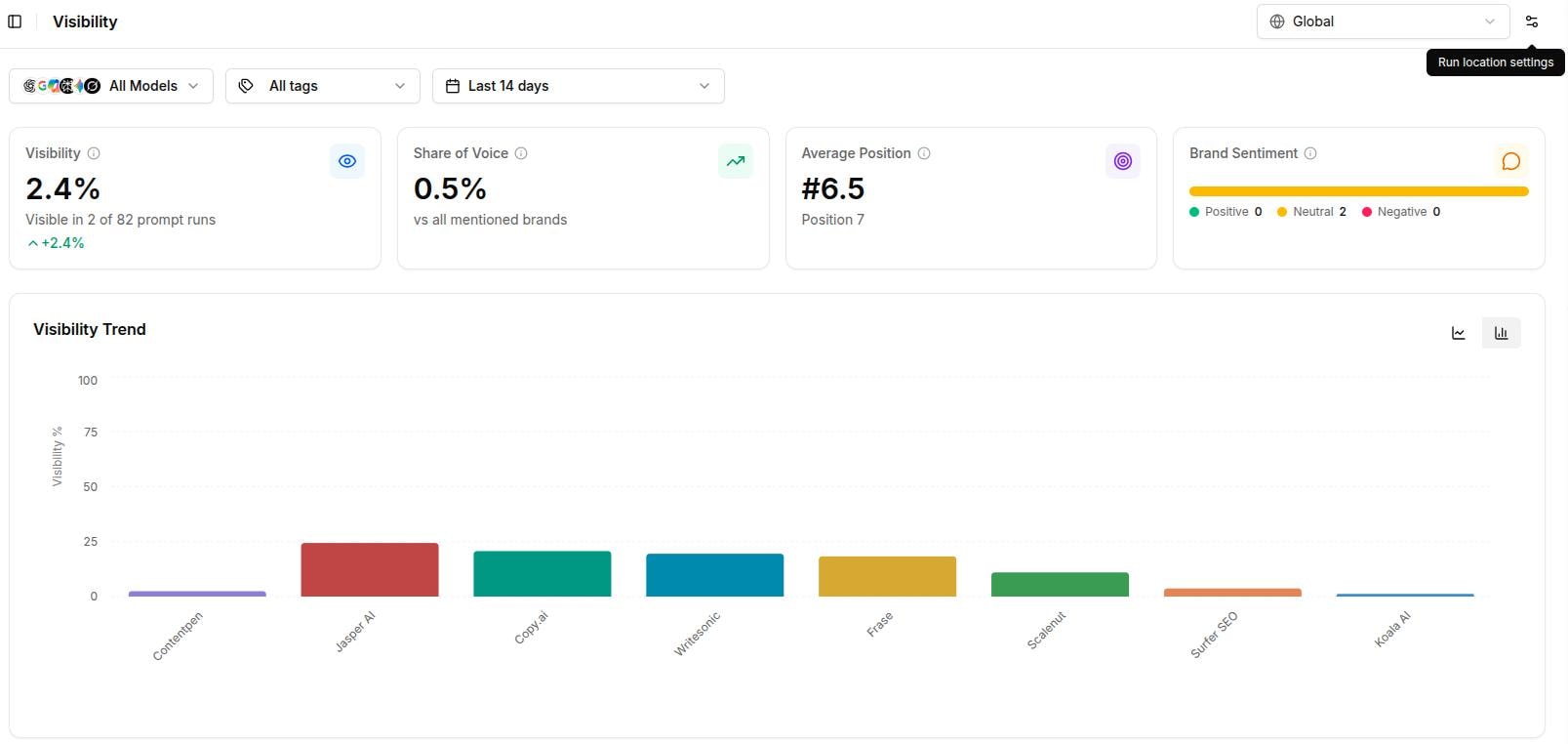Switch Visibility Trend to line chart view
1568x744 pixels.
point(1459,333)
